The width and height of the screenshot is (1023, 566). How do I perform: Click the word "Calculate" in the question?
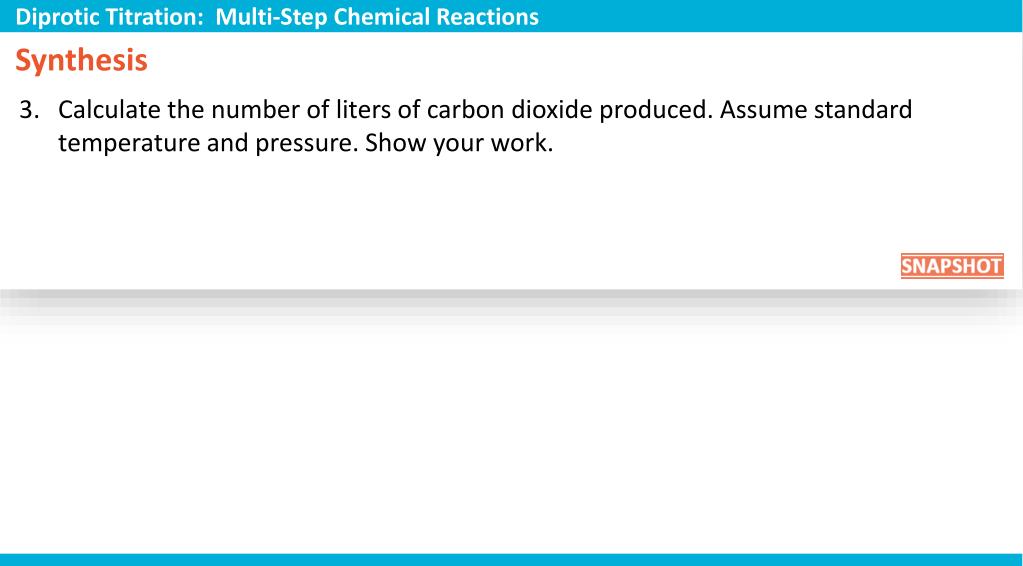(109, 109)
